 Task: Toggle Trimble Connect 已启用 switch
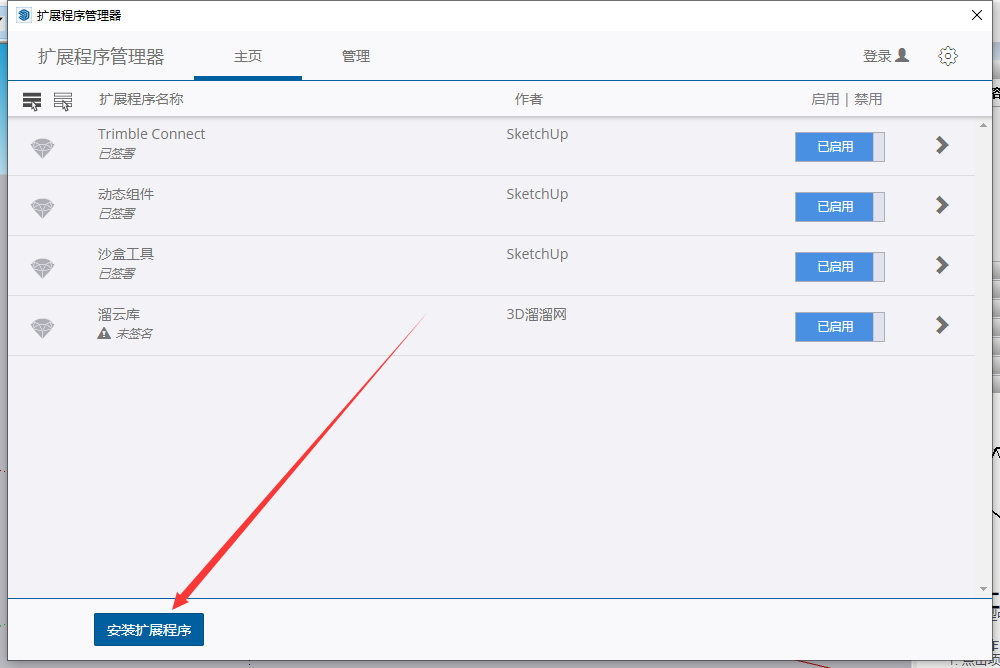839,147
